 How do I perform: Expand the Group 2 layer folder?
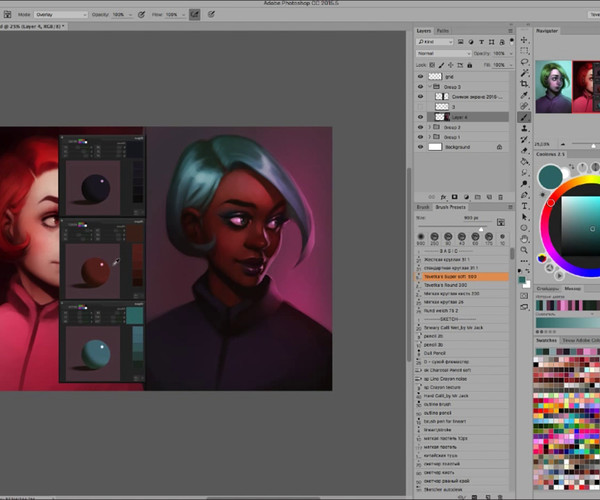click(429, 127)
